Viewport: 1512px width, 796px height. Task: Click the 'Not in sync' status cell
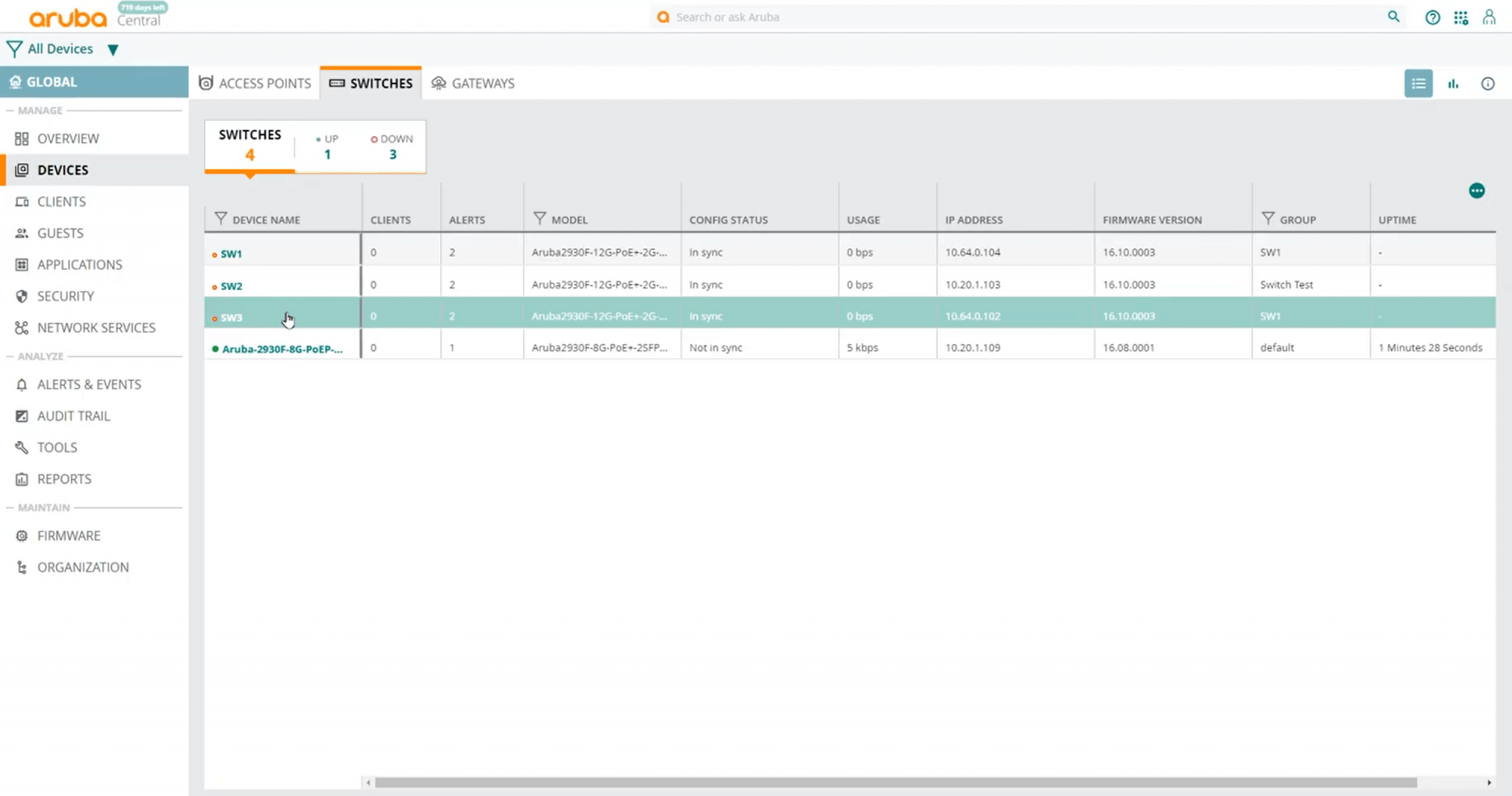click(x=716, y=348)
